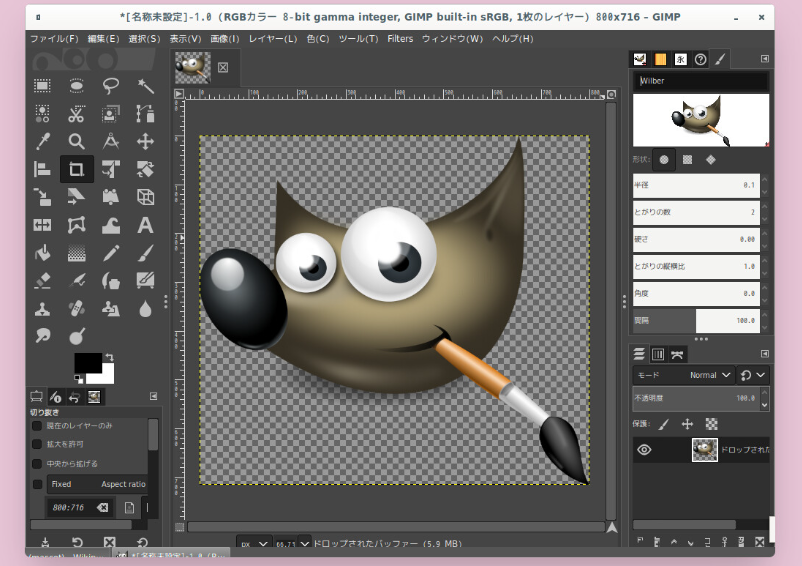Select the Text tool
802x566 pixels.
click(x=145, y=225)
